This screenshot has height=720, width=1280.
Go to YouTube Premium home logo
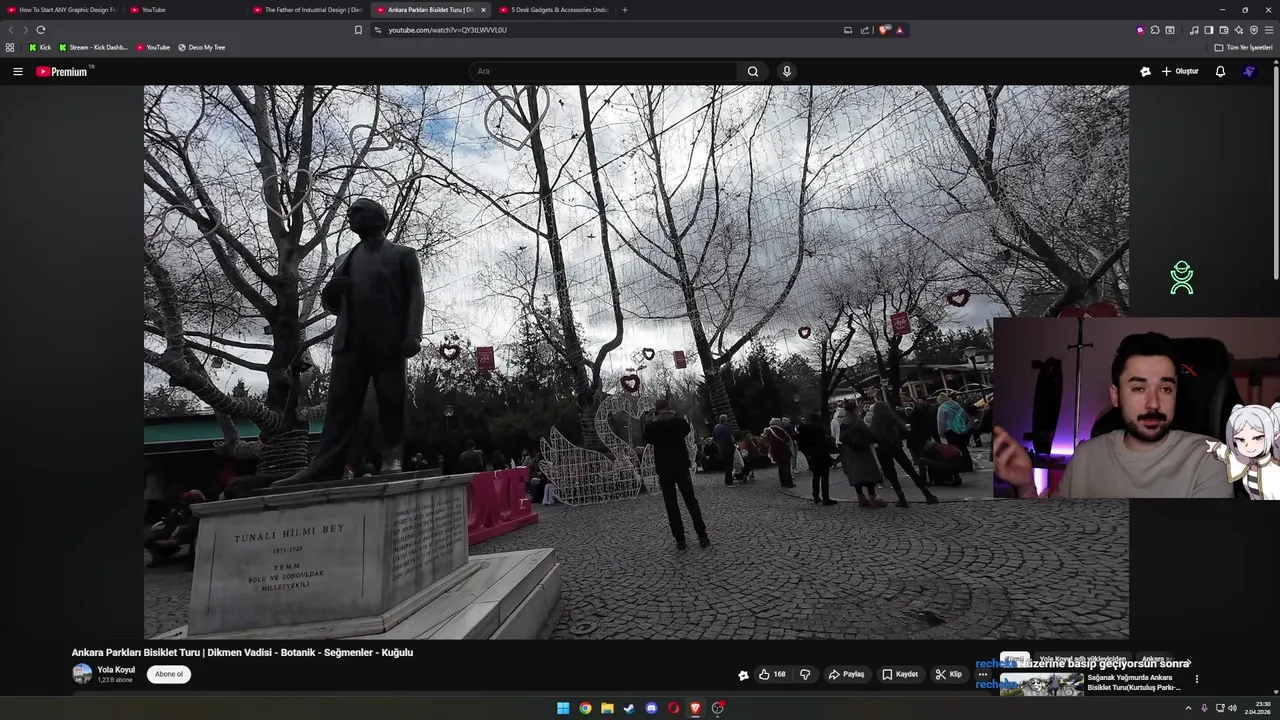[x=63, y=71]
